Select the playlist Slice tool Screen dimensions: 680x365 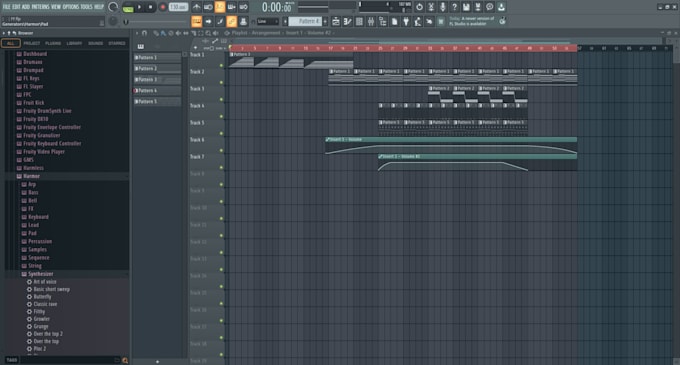pos(193,33)
